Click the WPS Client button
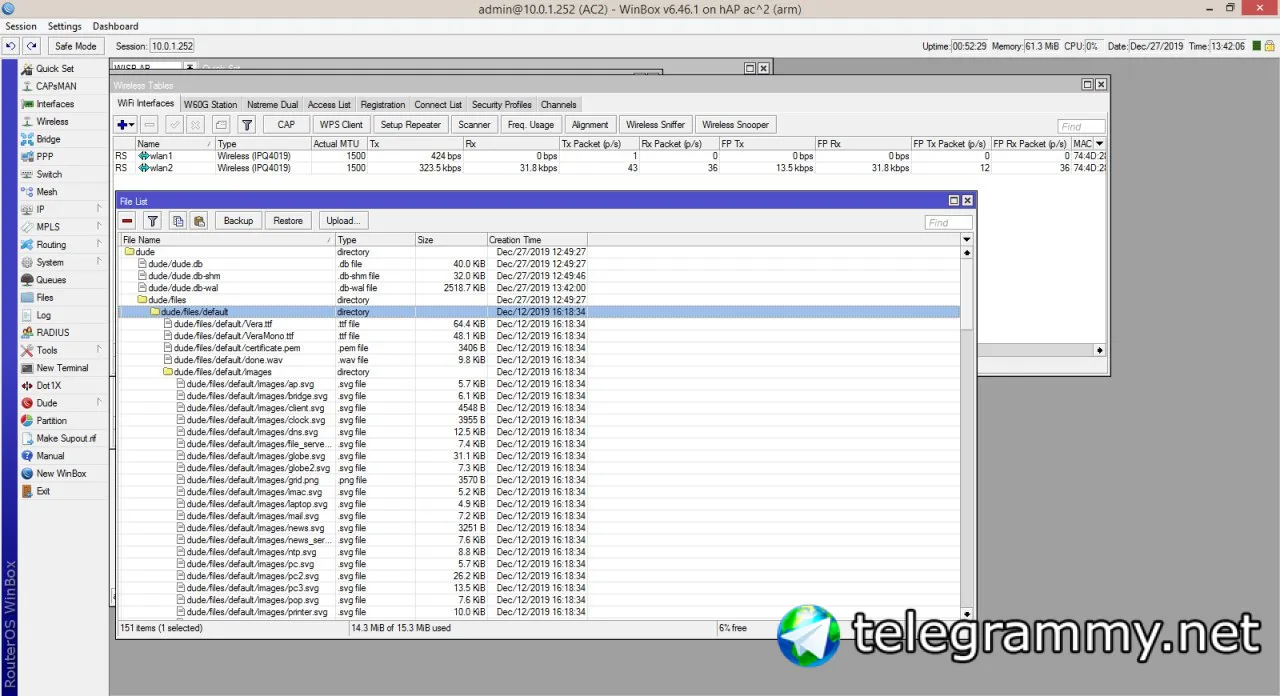 (341, 125)
